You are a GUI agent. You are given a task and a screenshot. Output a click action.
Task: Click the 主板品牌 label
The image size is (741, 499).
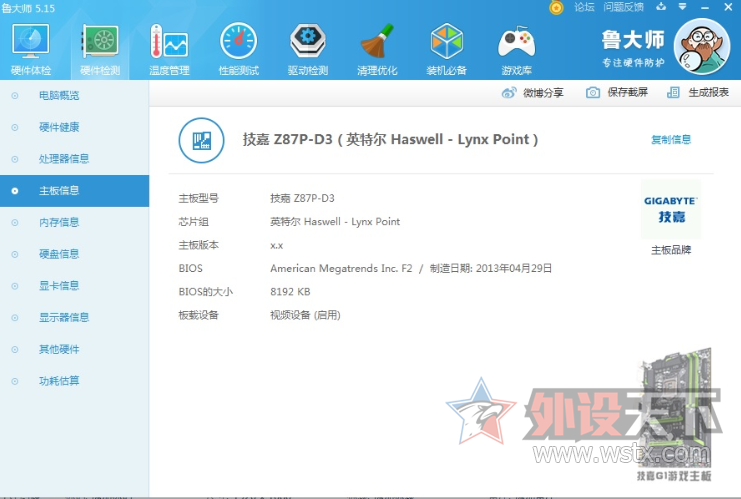[x=671, y=250]
